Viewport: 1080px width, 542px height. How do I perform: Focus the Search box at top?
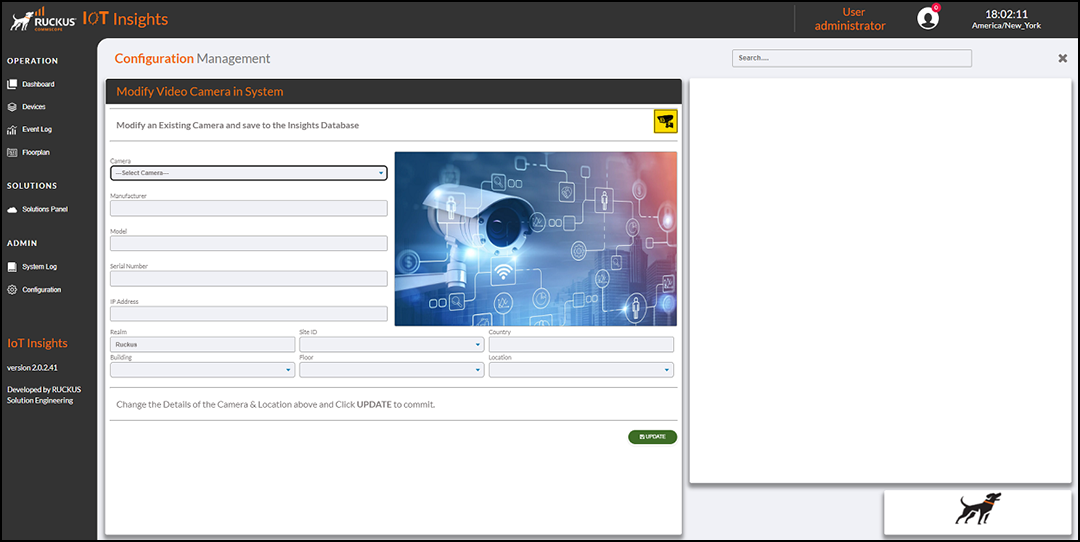[x=852, y=59]
